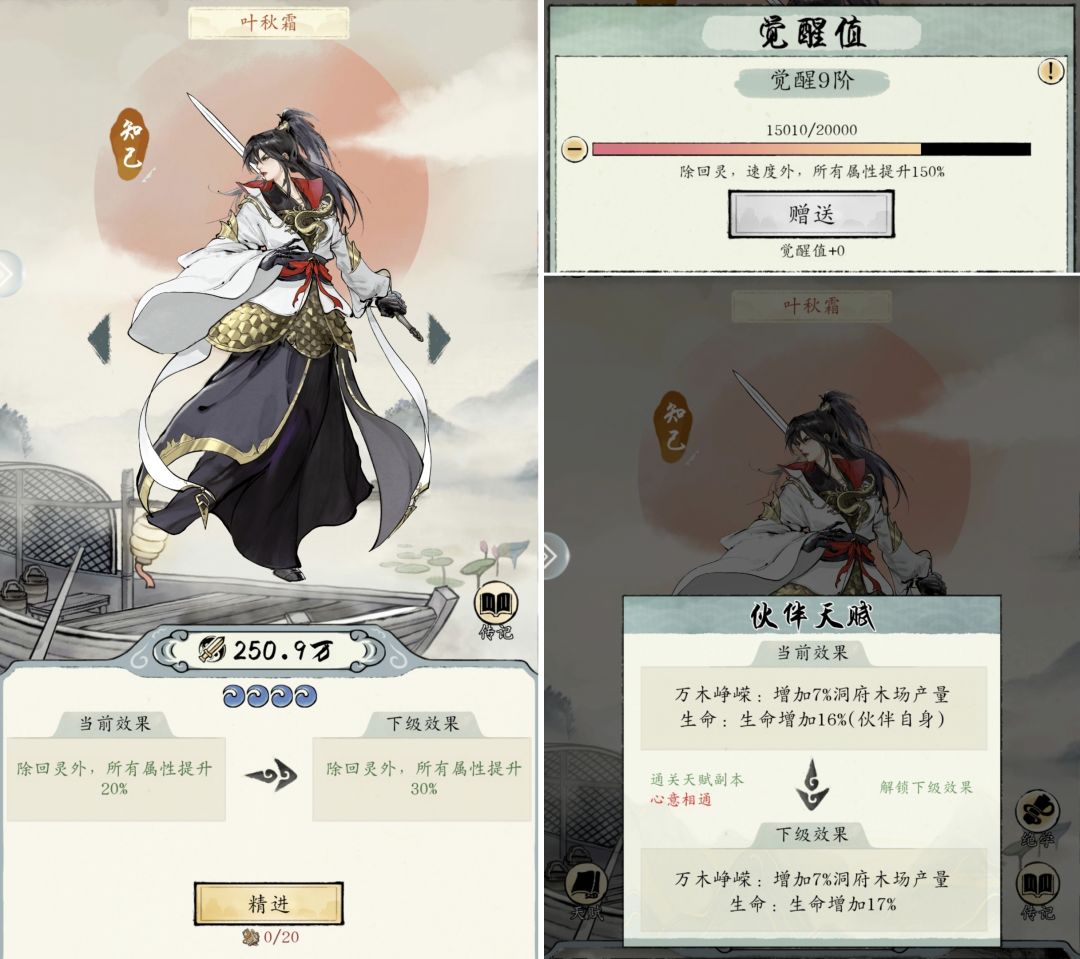Expand the chevron handle on right panel edge
Image resolution: width=1080 pixels, height=959 pixels.
[x=556, y=555]
